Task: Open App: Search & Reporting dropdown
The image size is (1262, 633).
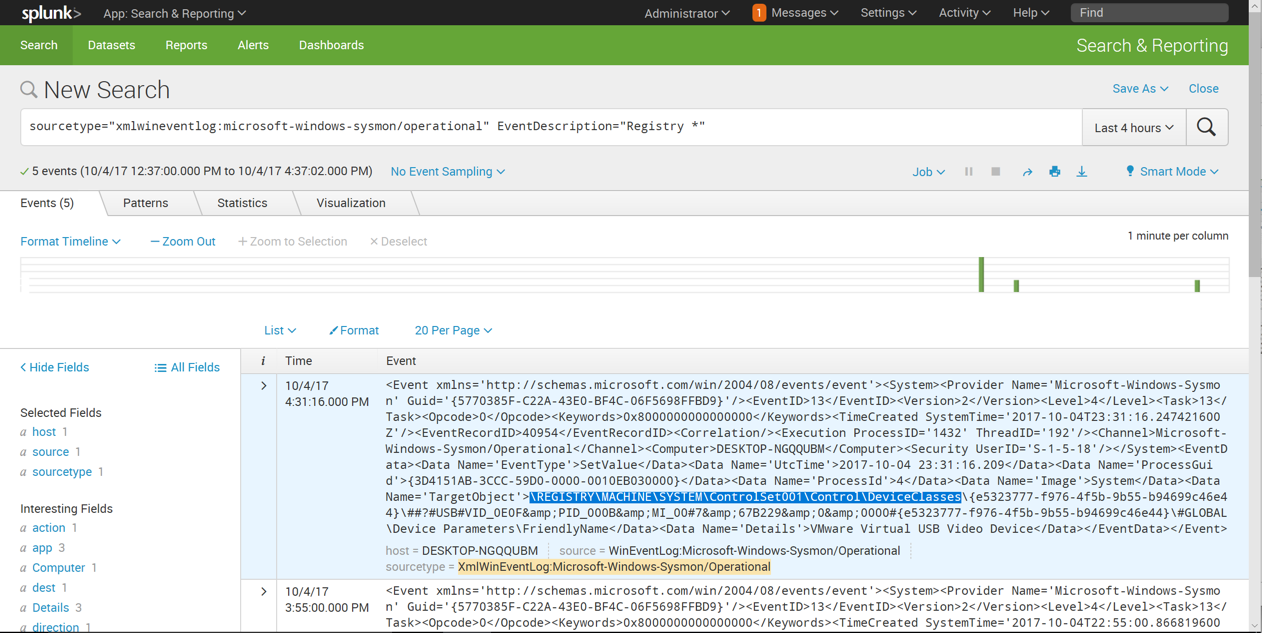Action: coord(175,13)
